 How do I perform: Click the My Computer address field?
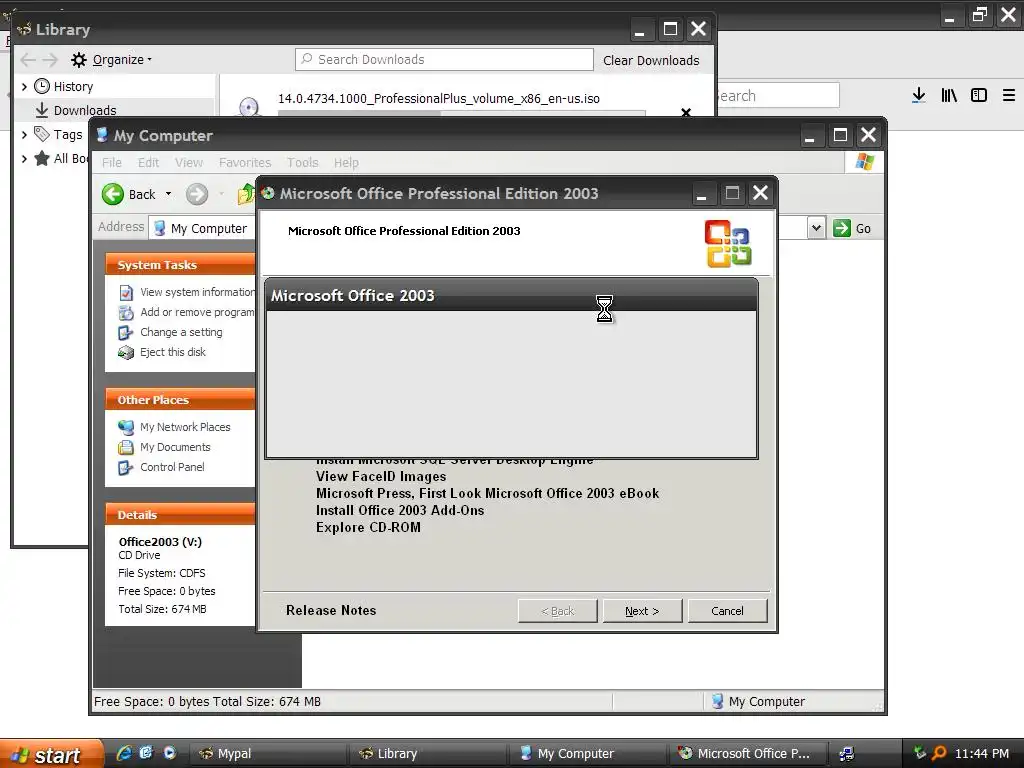pyautogui.click(x=479, y=228)
